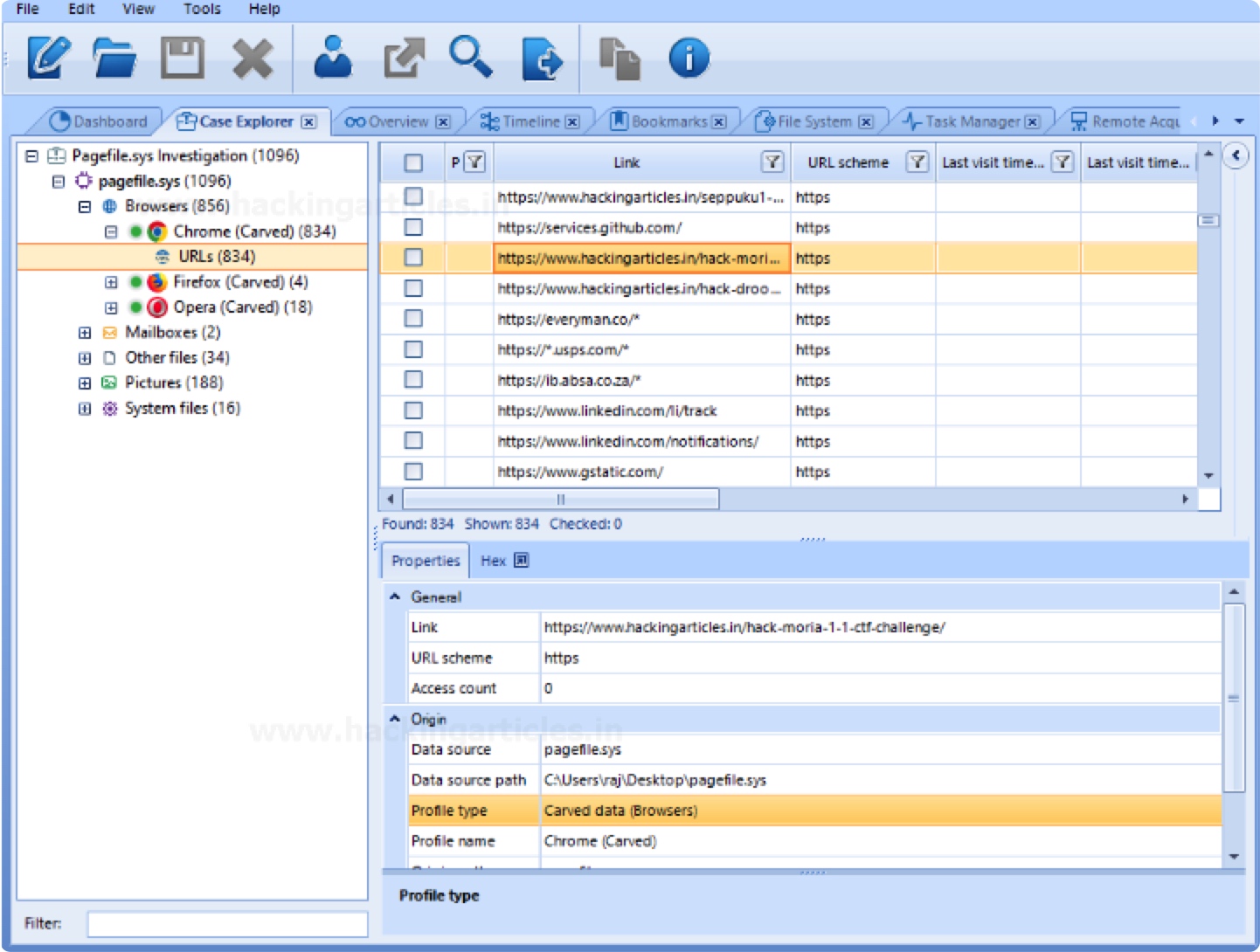Check the services.github.com row
Viewport: 1260px width, 952px height.
coord(413,227)
